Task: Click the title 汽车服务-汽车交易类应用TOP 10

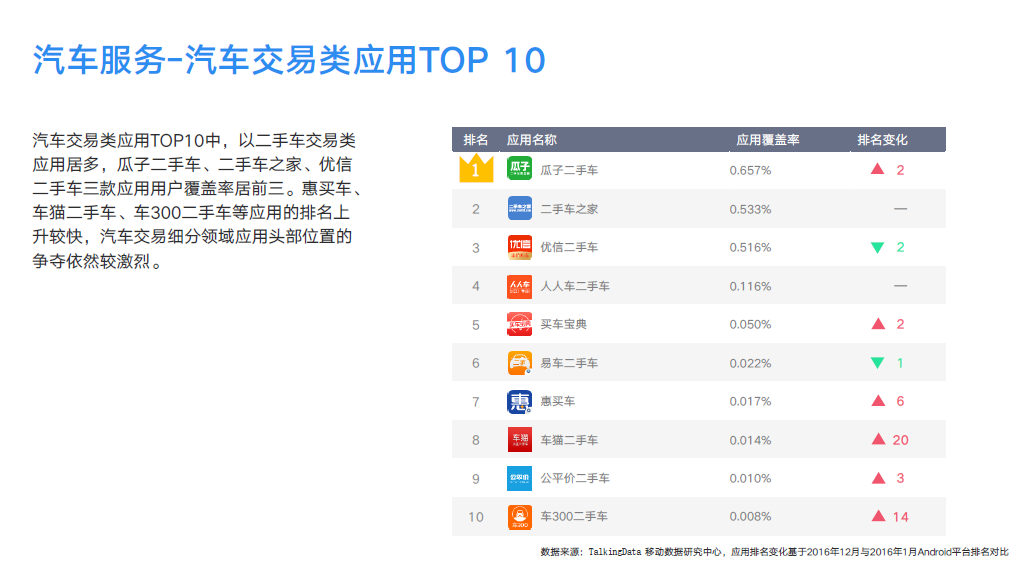Action: (x=289, y=60)
